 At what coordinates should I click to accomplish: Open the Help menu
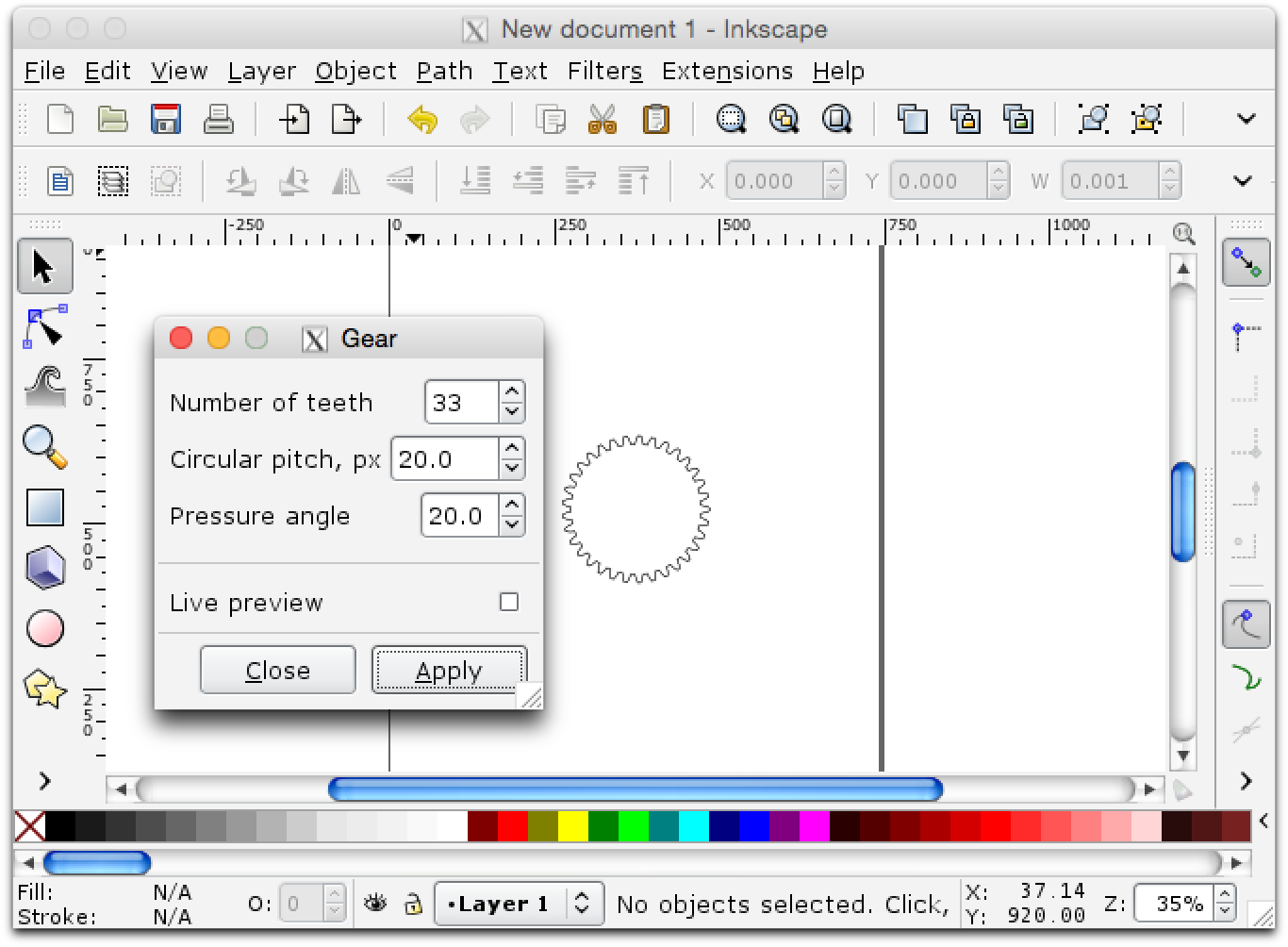tap(838, 72)
